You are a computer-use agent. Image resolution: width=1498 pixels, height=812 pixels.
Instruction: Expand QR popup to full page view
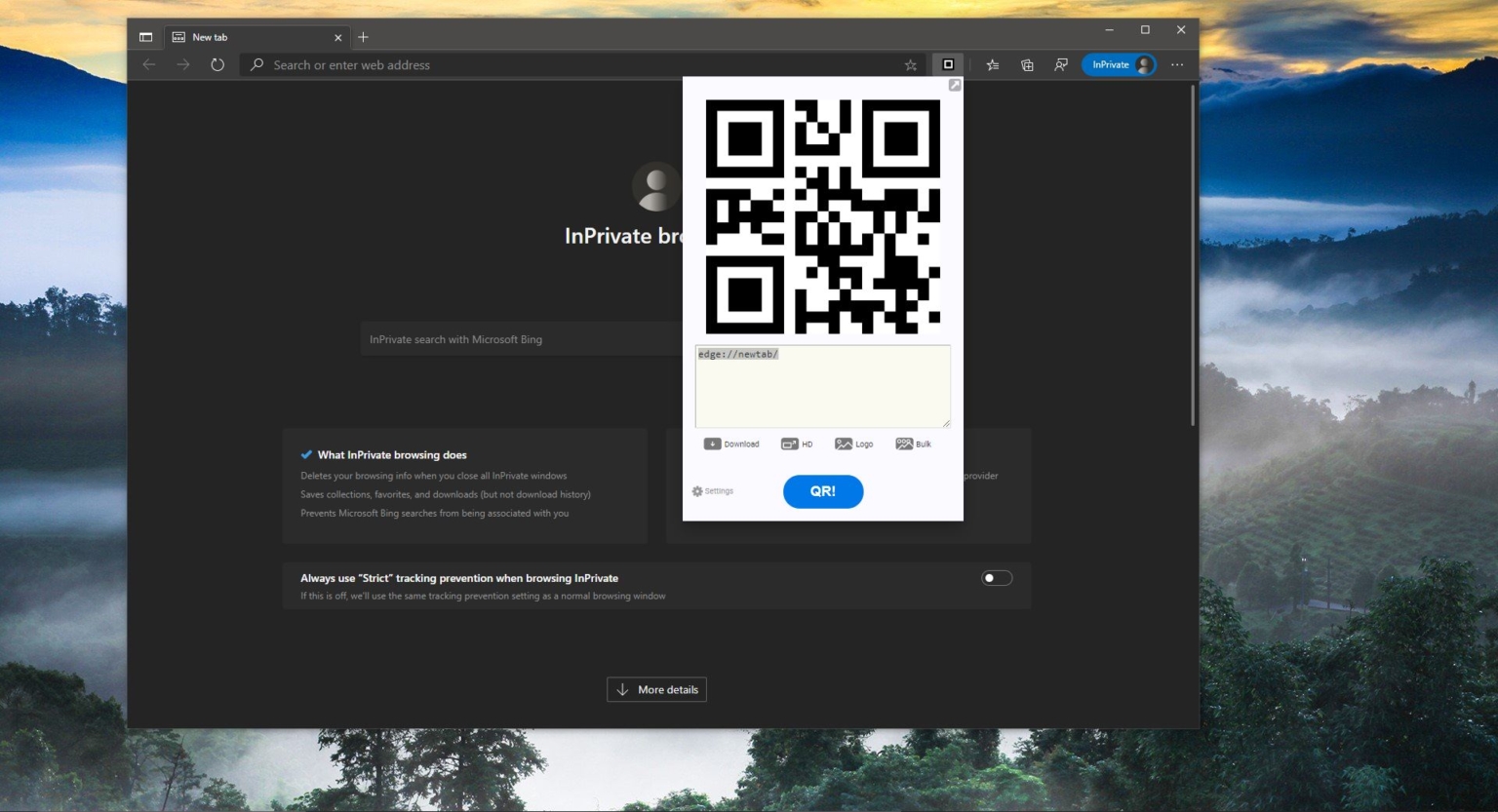click(955, 85)
